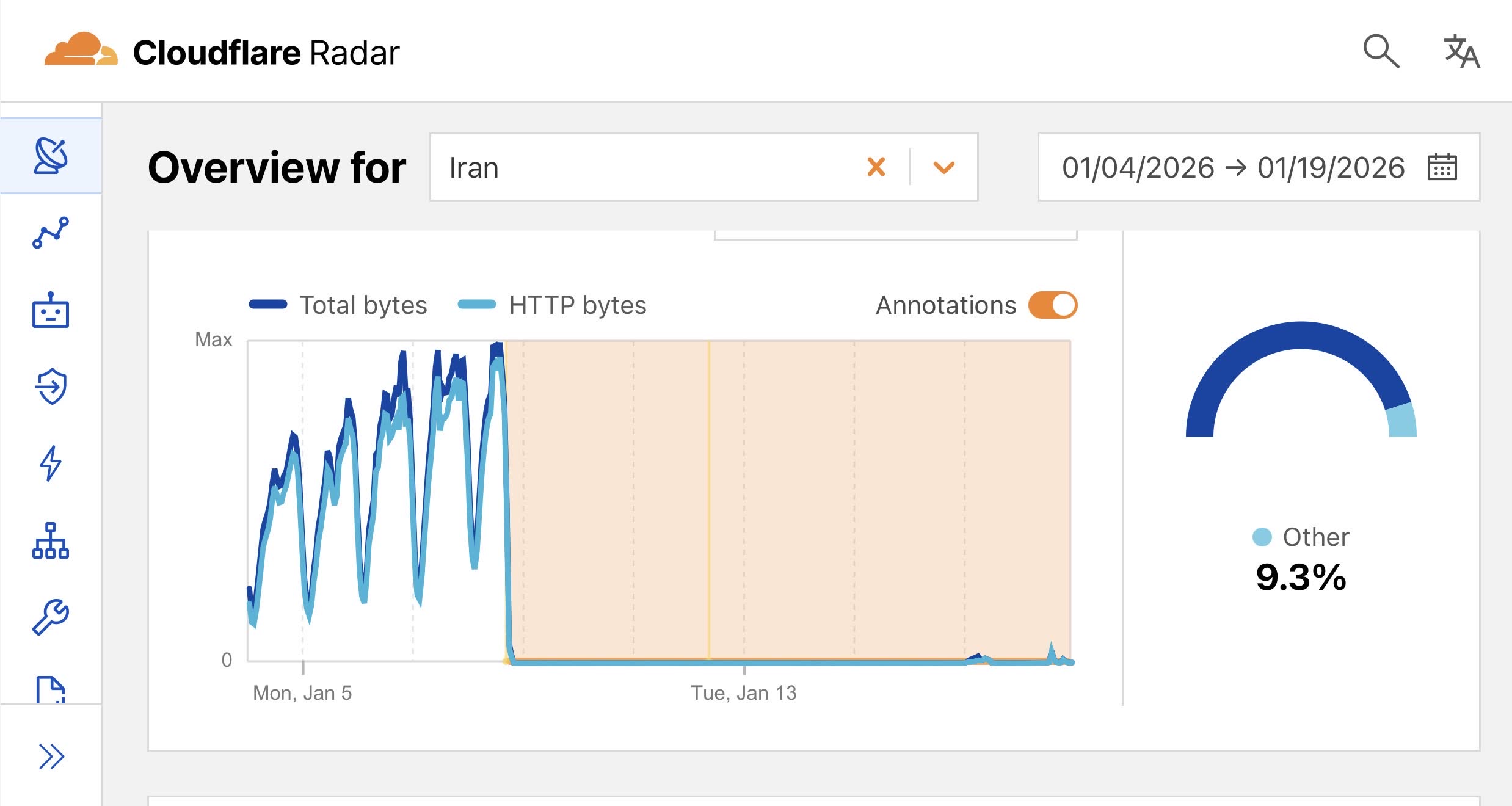Expand the Iran location dropdown chevron
The image size is (1512, 806).
click(944, 167)
